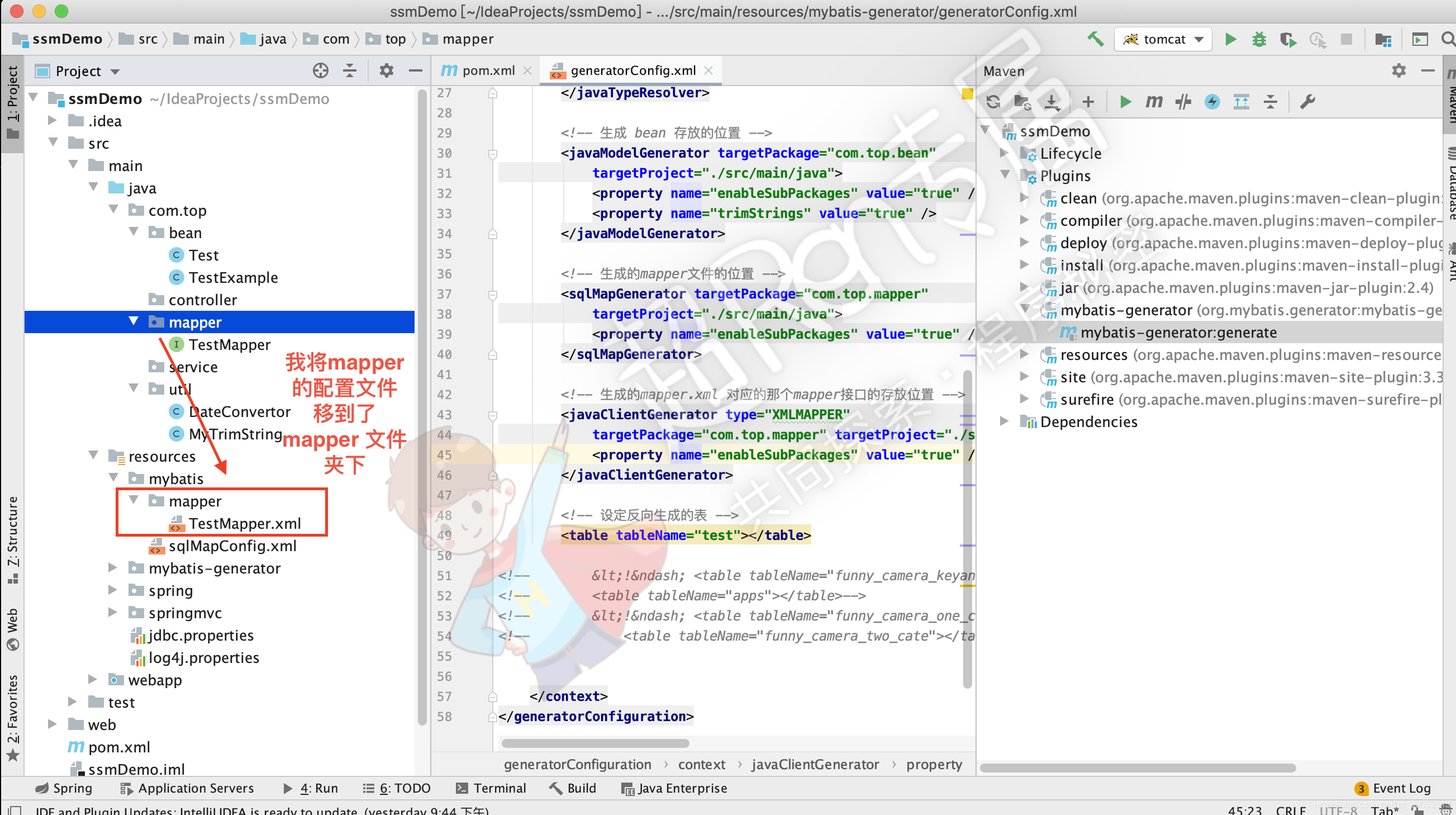Screen dimensions: 1456x815
Task: Start debugging with the bug icon
Action: 1259,39
